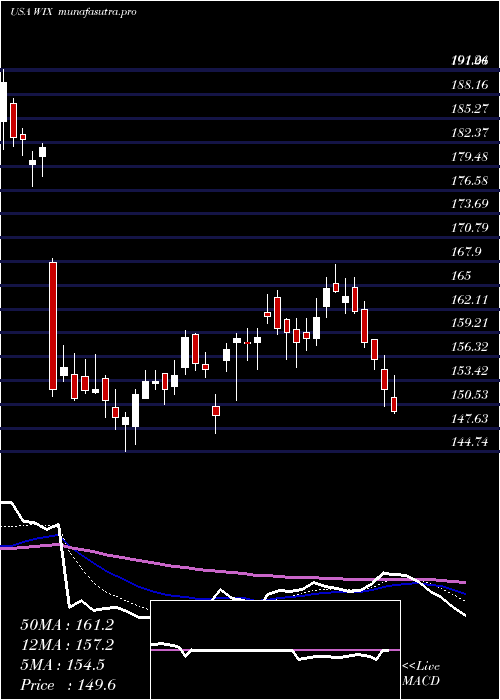Click the 144.74 price axis label
The height and width of the screenshot is (700, 500).
[470, 442]
